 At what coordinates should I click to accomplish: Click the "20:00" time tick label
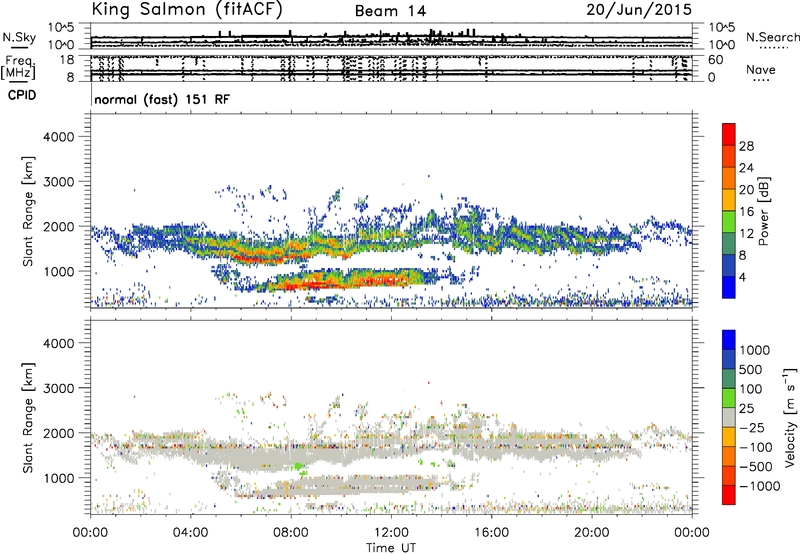591,533
